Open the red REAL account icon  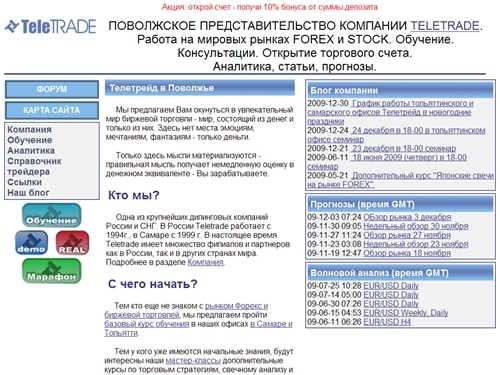click(72, 243)
